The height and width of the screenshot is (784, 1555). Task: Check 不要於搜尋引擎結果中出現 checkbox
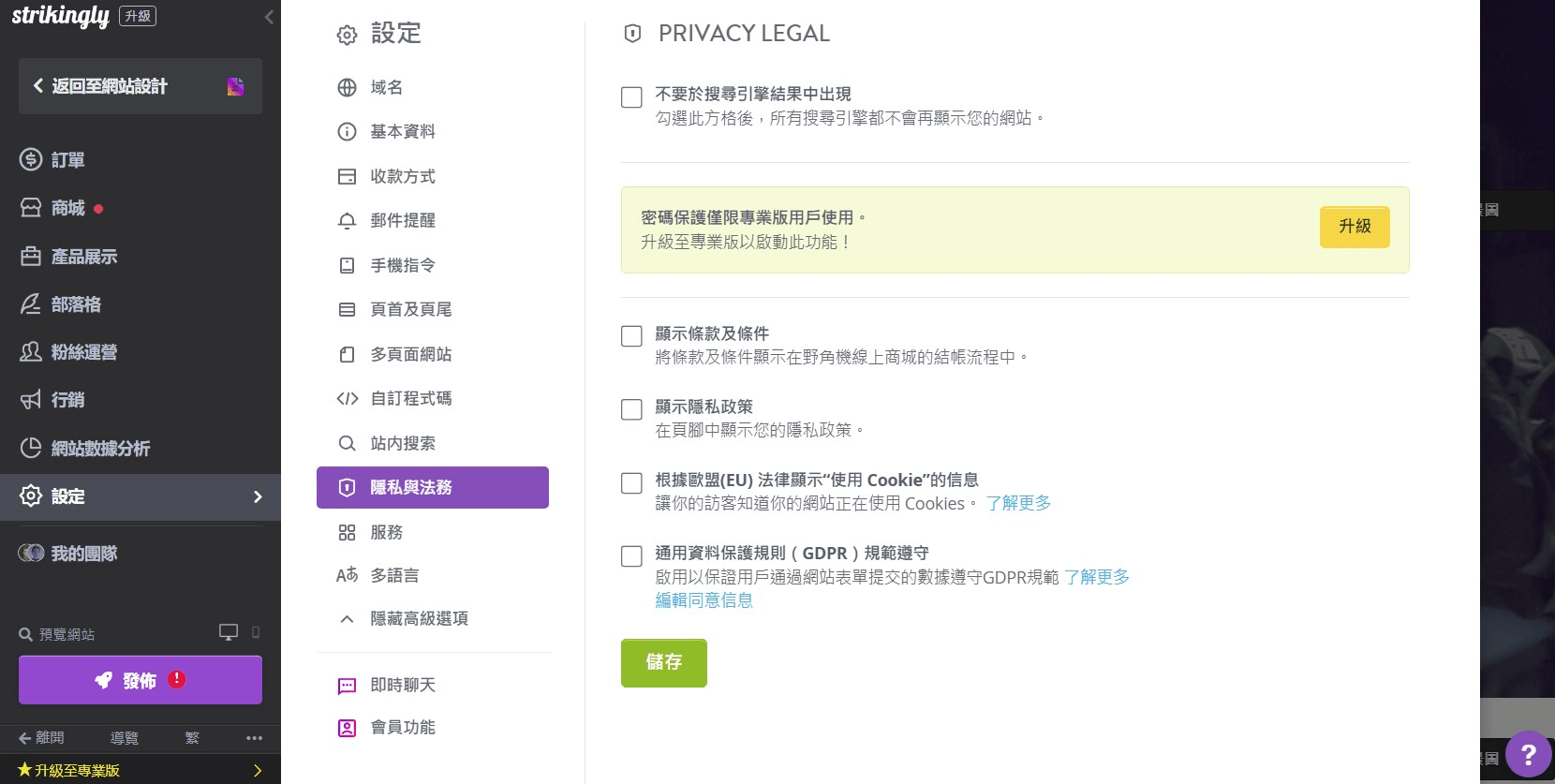pyautogui.click(x=631, y=97)
